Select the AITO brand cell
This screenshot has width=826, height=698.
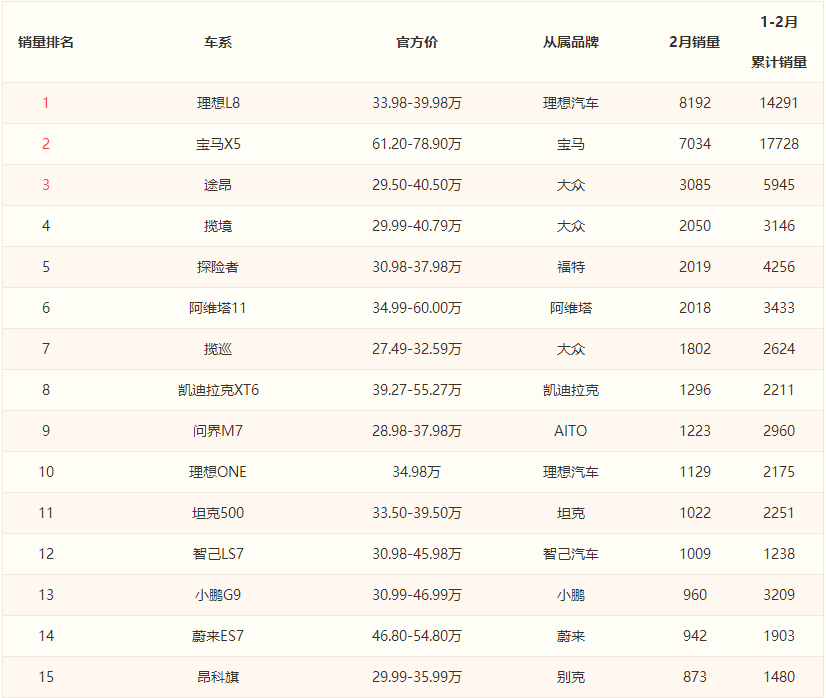(571, 431)
